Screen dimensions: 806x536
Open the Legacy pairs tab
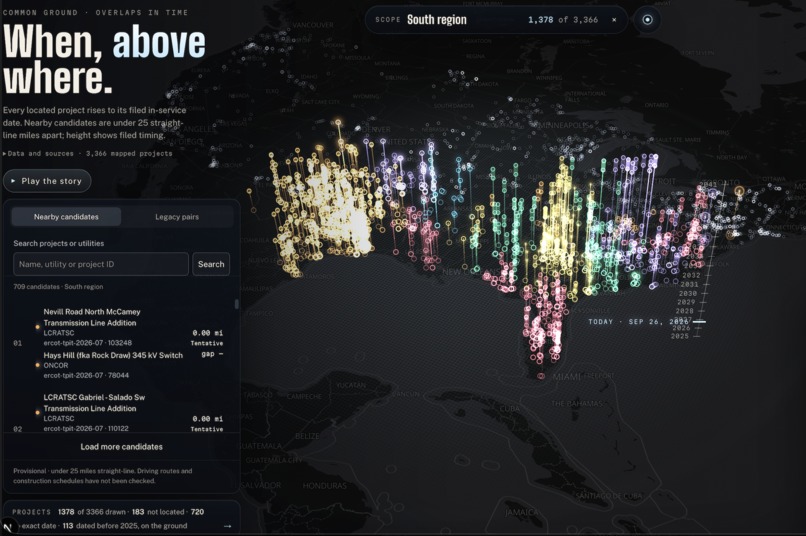177,217
